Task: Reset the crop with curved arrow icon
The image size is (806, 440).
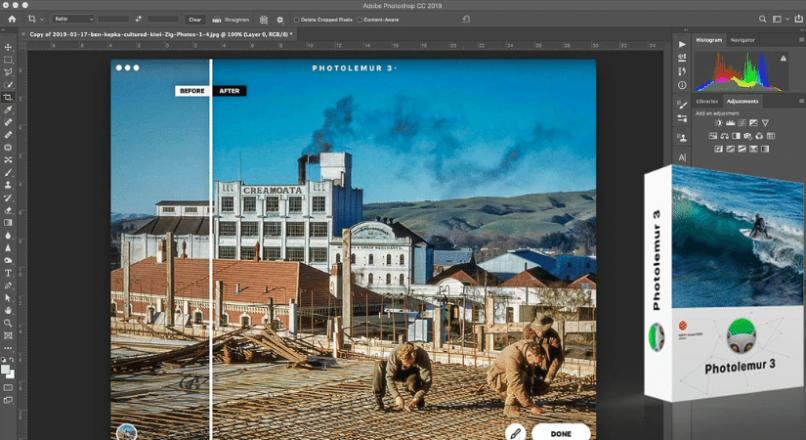Action: (x=466, y=19)
